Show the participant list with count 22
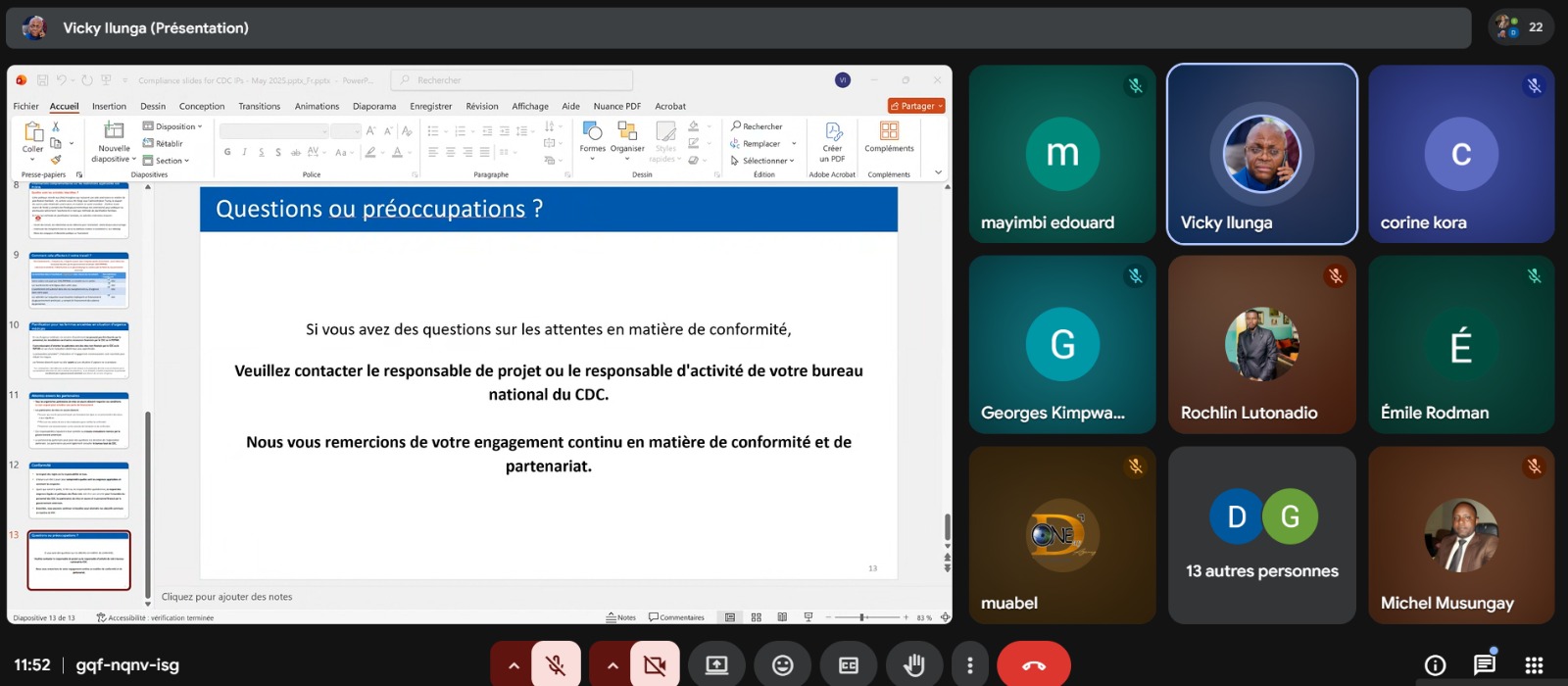1568x686 pixels. 1521,27
